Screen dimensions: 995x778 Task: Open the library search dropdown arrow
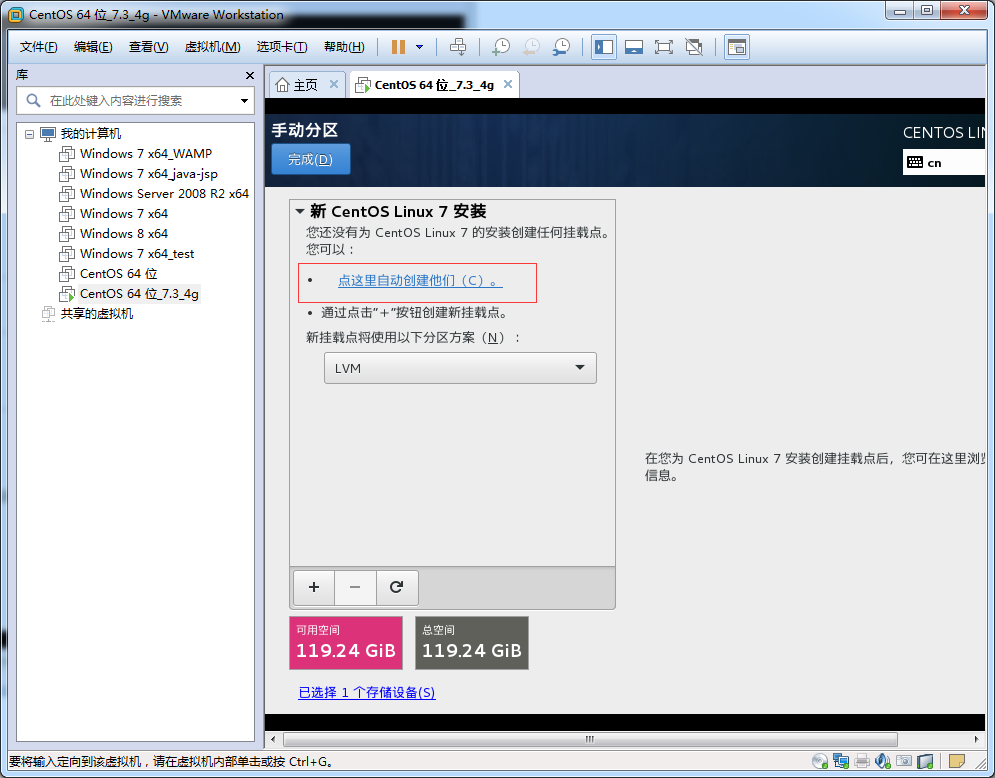(244, 101)
